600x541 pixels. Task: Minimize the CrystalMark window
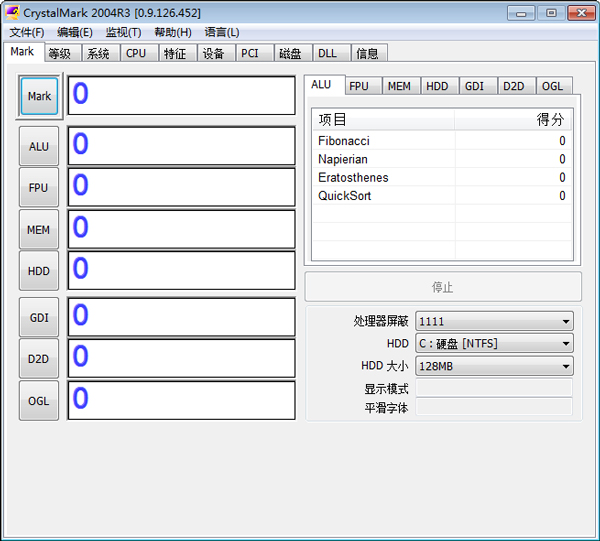pyautogui.click(x=521, y=13)
